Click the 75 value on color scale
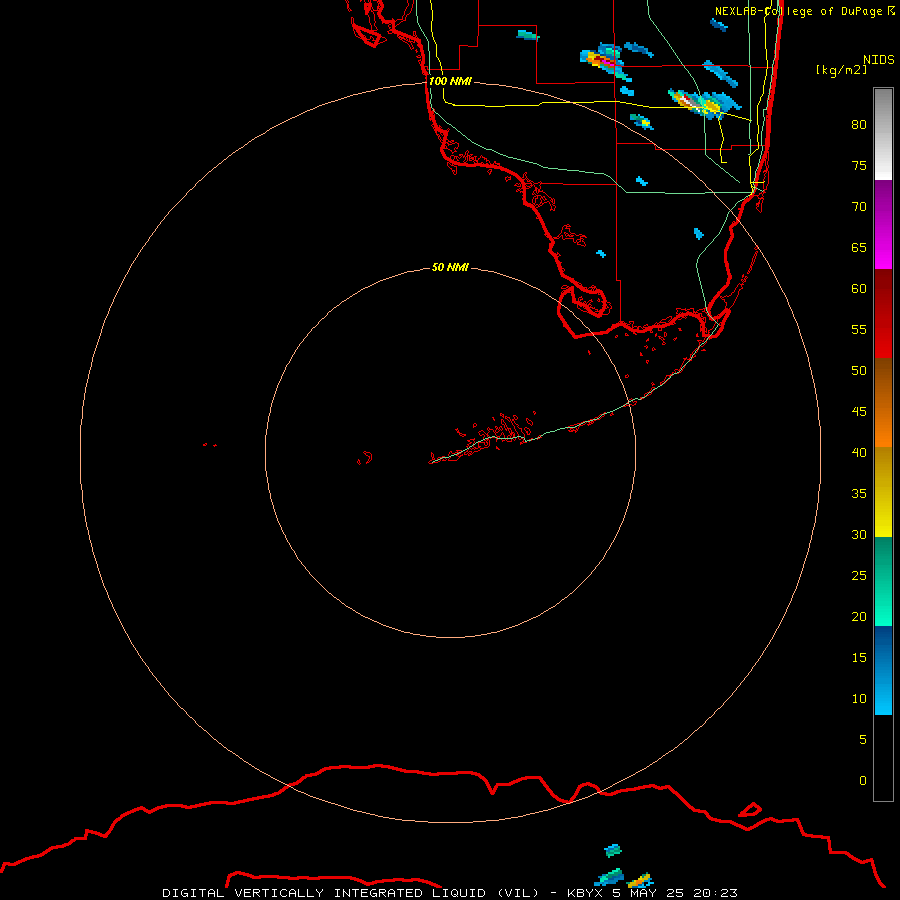Image resolution: width=900 pixels, height=900 pixels. tap(859, 165)
